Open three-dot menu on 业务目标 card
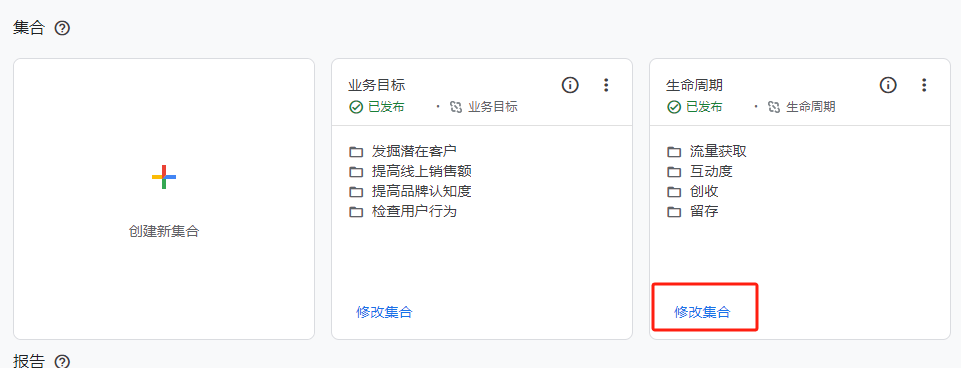961x368 pixels. pos(606,85)
